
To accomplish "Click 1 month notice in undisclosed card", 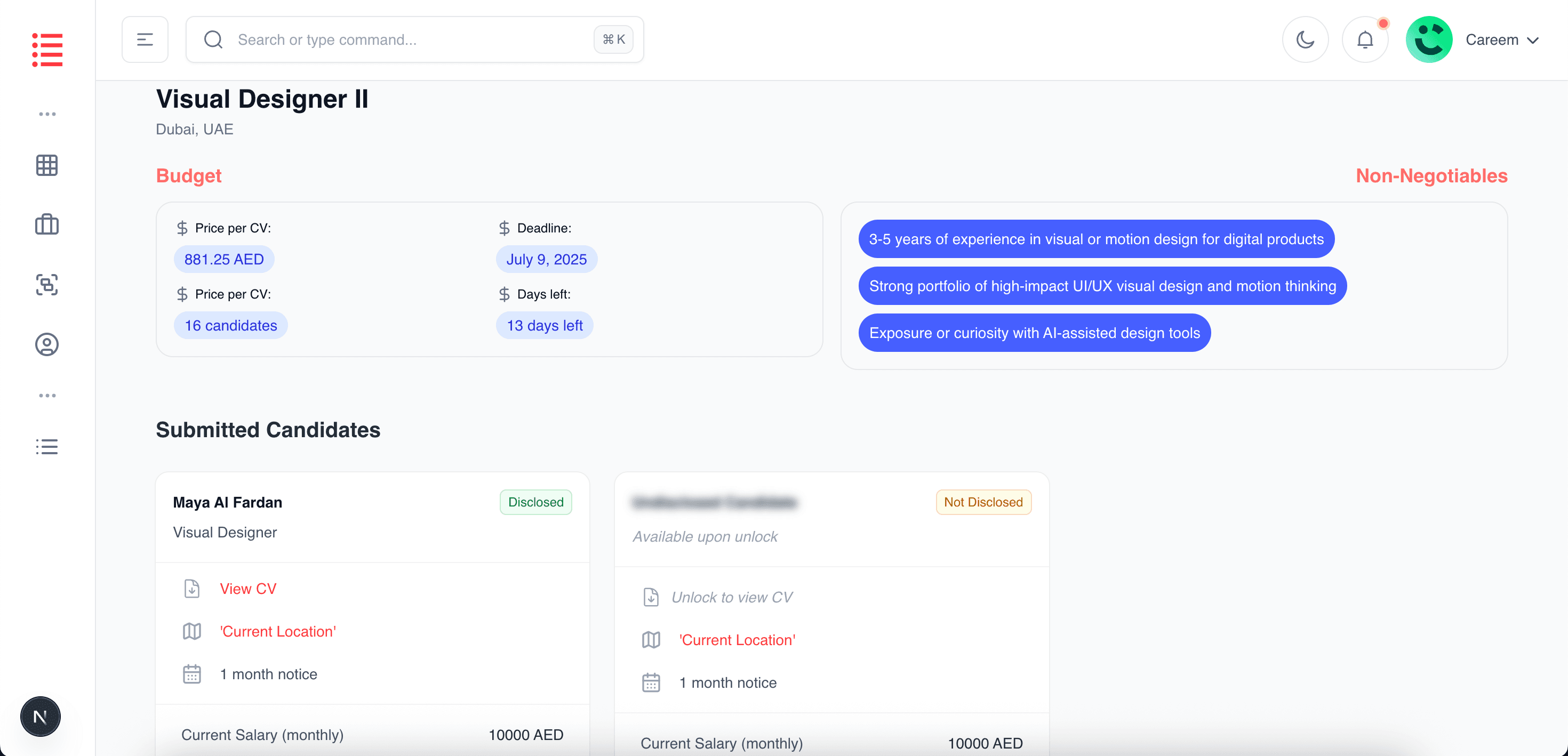I will click(728, 682).
